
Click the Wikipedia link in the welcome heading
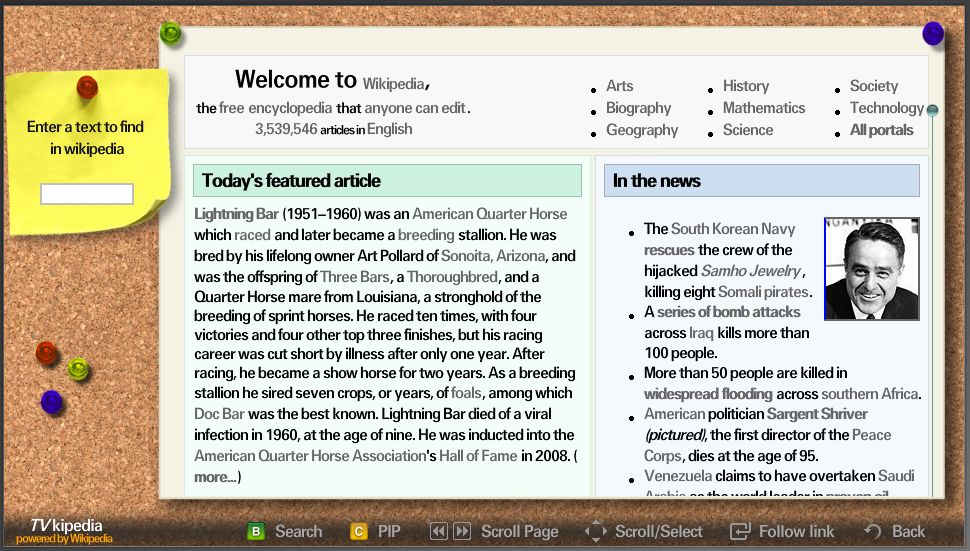click(x=393, y=83)
